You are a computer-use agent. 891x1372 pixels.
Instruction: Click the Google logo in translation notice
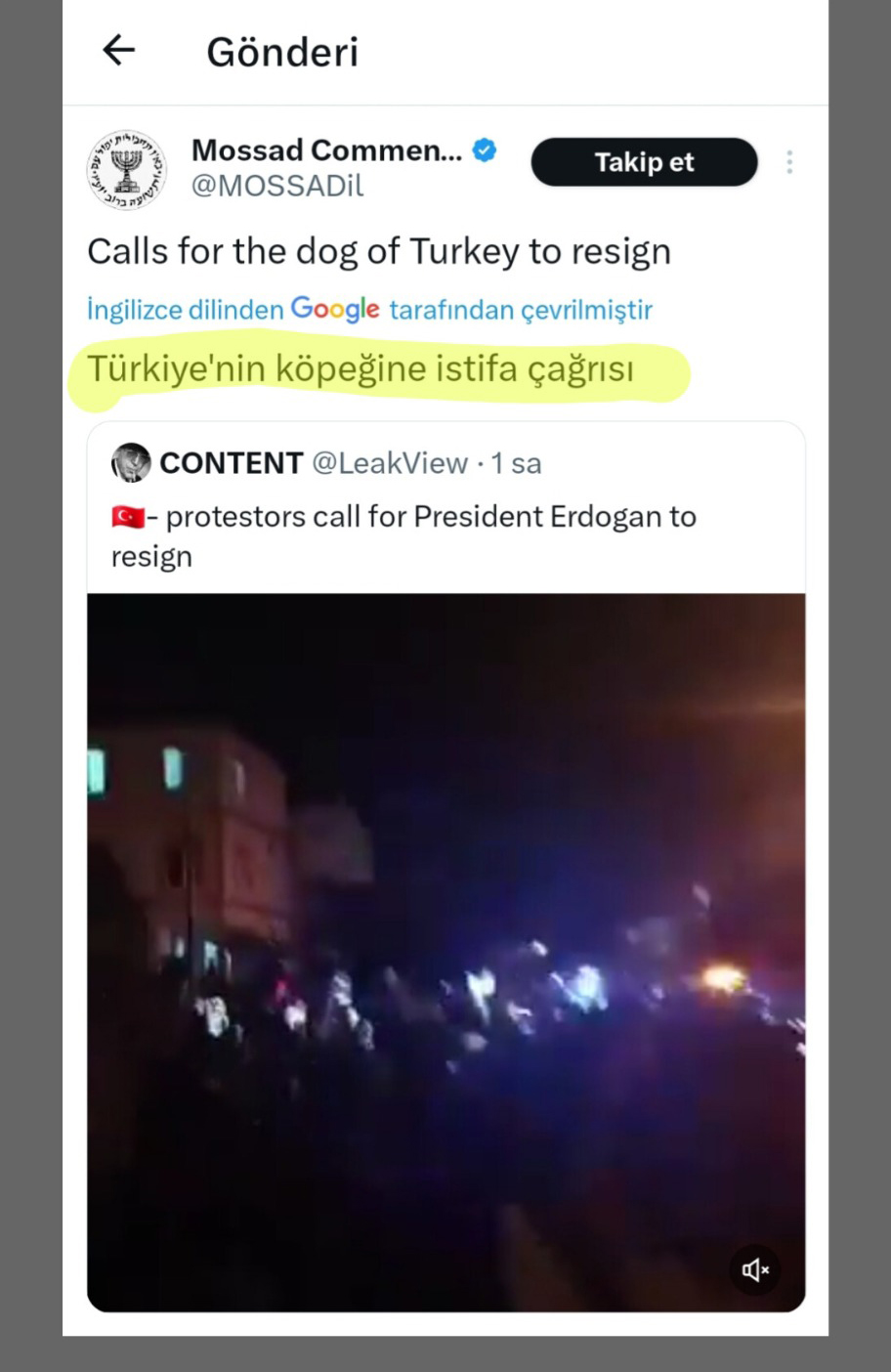335,310
